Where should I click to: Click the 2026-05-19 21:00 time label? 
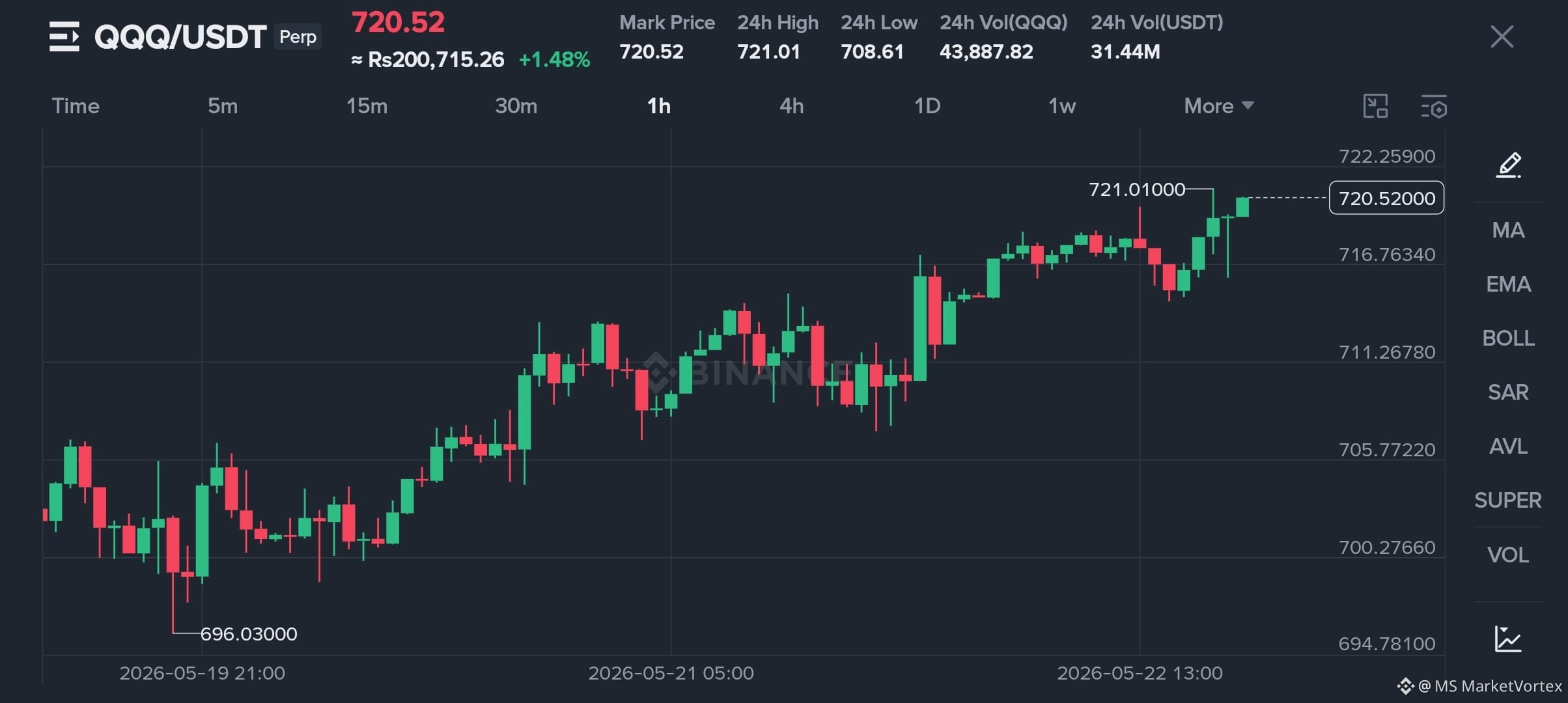(x=202, y=673)
